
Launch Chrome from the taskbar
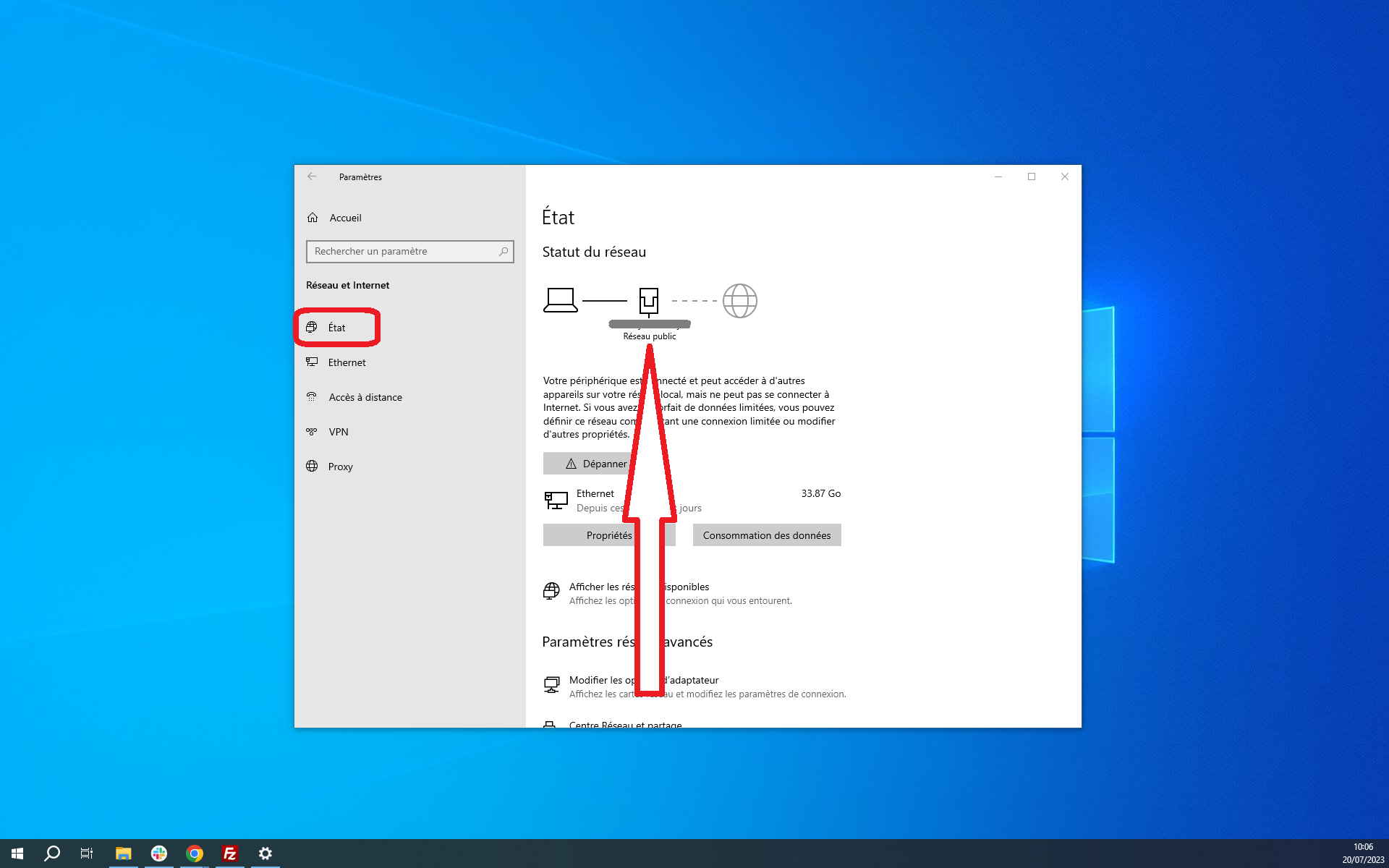tap(194, 854)
